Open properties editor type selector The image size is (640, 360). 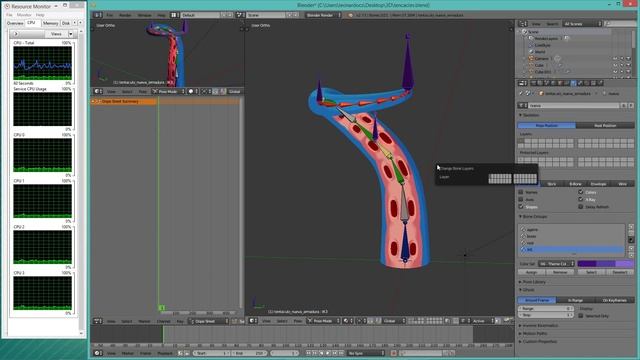click(522, 83)
